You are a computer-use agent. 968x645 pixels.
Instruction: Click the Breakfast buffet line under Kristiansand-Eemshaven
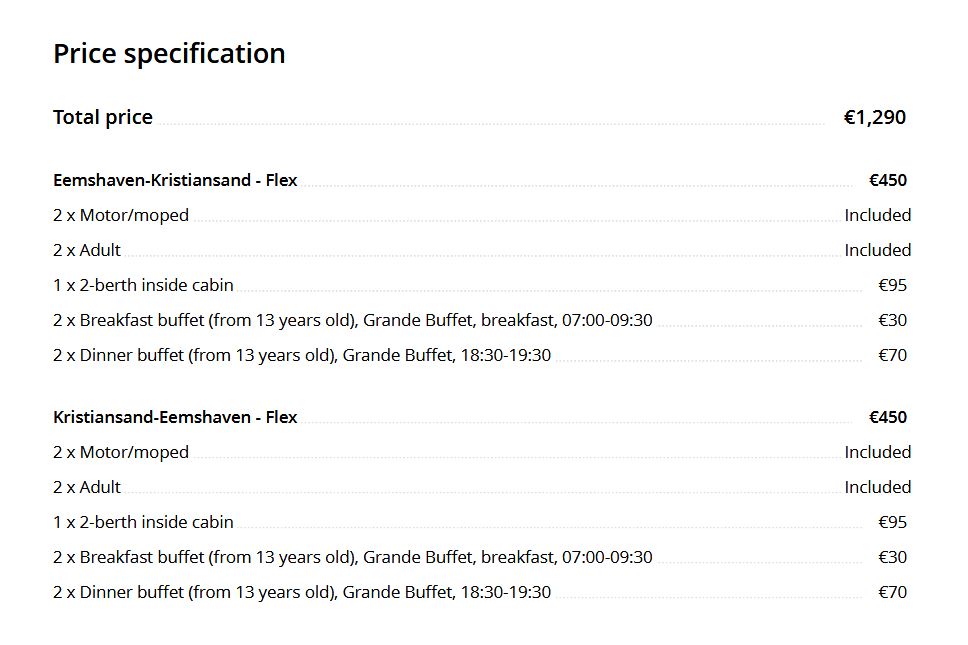[x=352, y=558]
